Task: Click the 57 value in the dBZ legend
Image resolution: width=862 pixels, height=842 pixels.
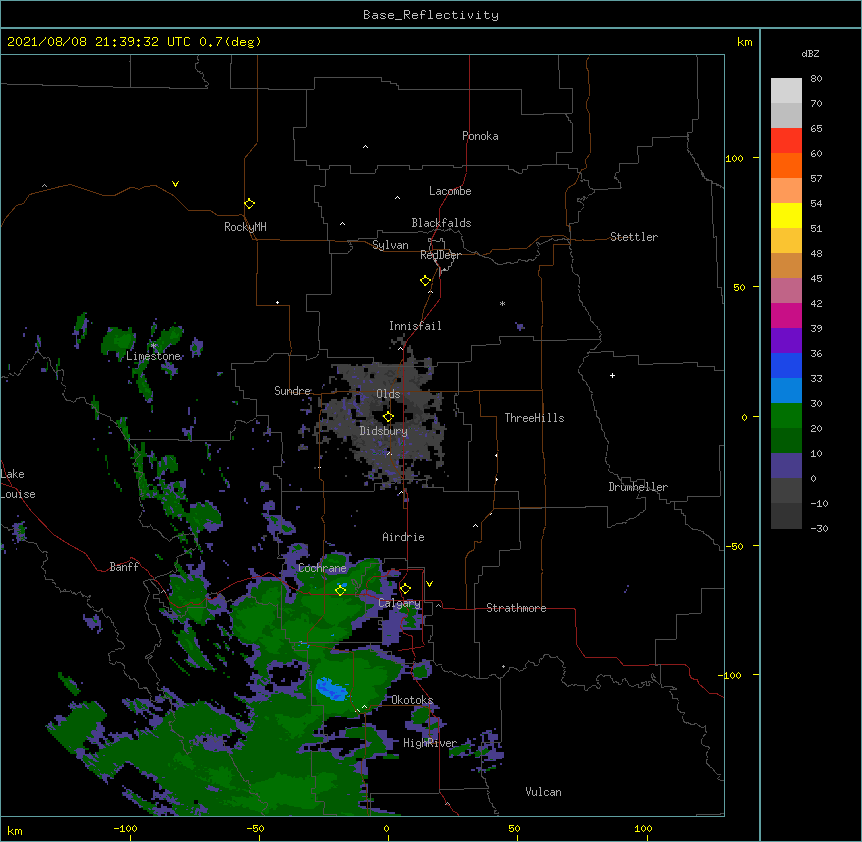Action: pos(816,179)
